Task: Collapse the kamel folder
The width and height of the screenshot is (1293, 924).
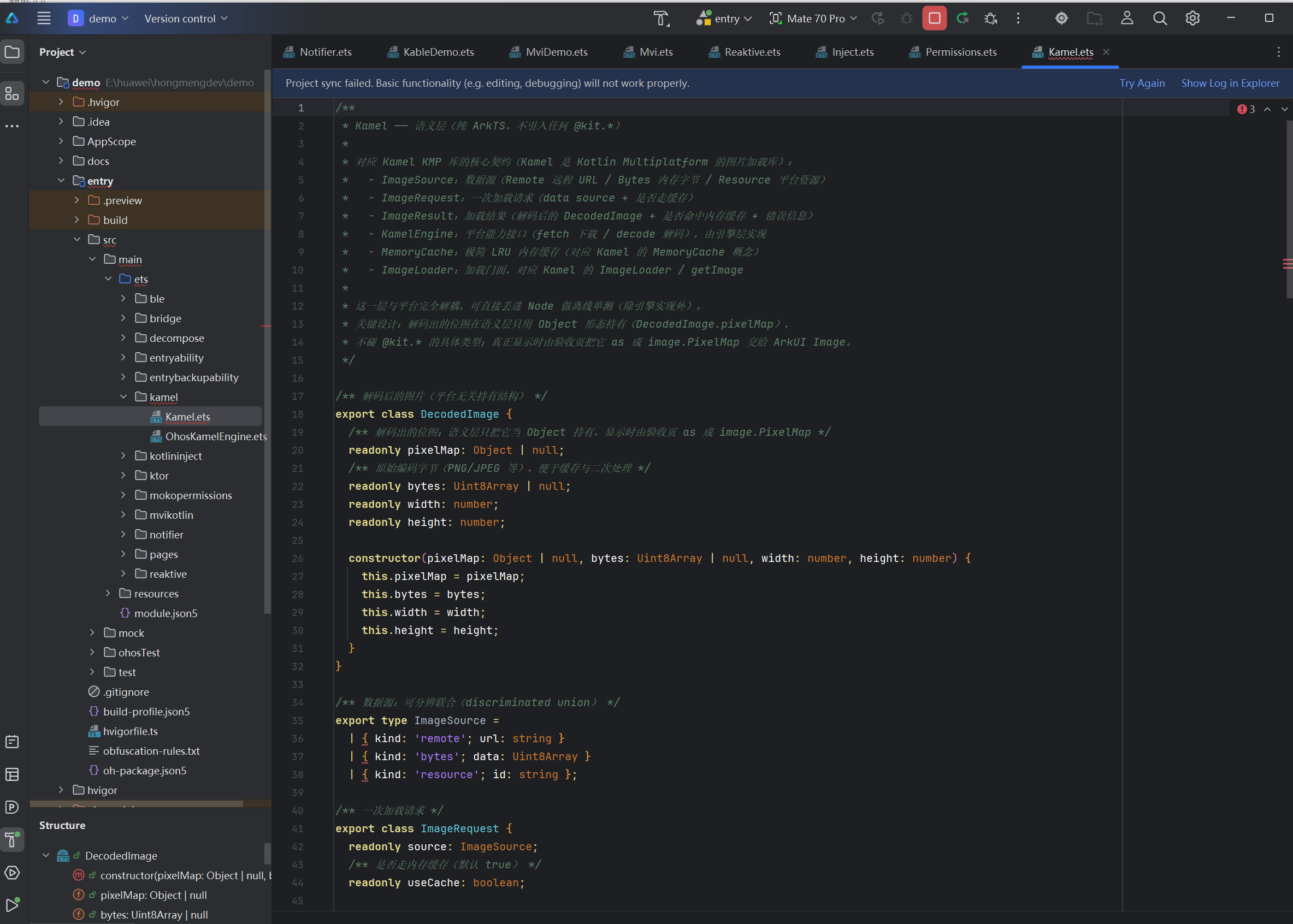Action: (123, 397)
